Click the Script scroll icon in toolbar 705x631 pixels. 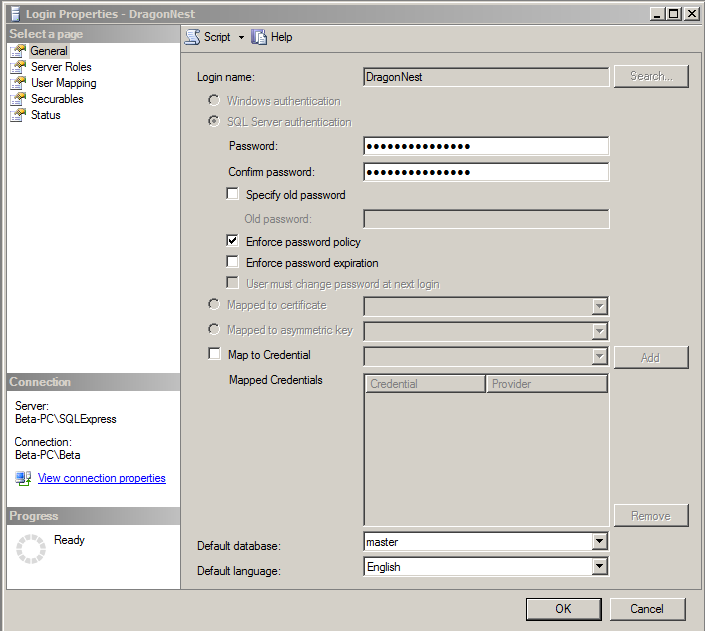[192, 37]
